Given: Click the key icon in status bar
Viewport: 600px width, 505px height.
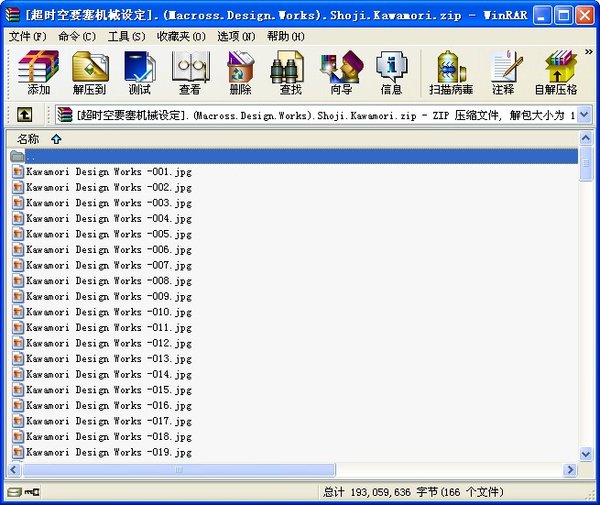Looking at the screenshot, I should pos(32,492).
